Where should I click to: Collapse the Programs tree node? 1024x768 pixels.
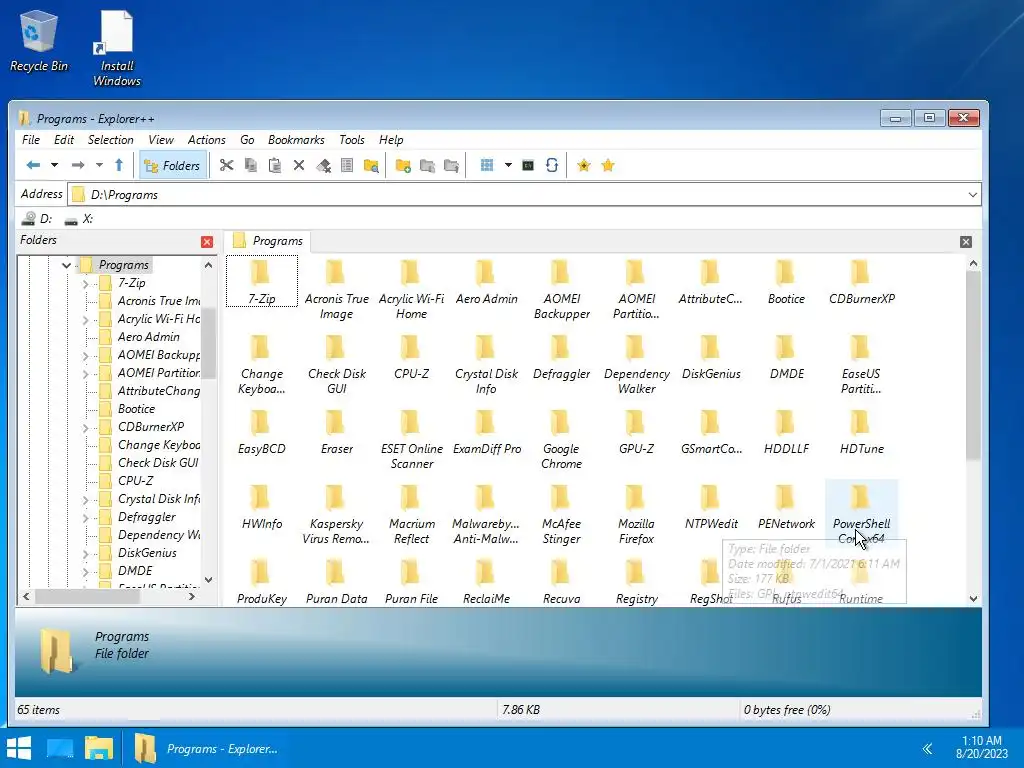click(x=66, y=265)
